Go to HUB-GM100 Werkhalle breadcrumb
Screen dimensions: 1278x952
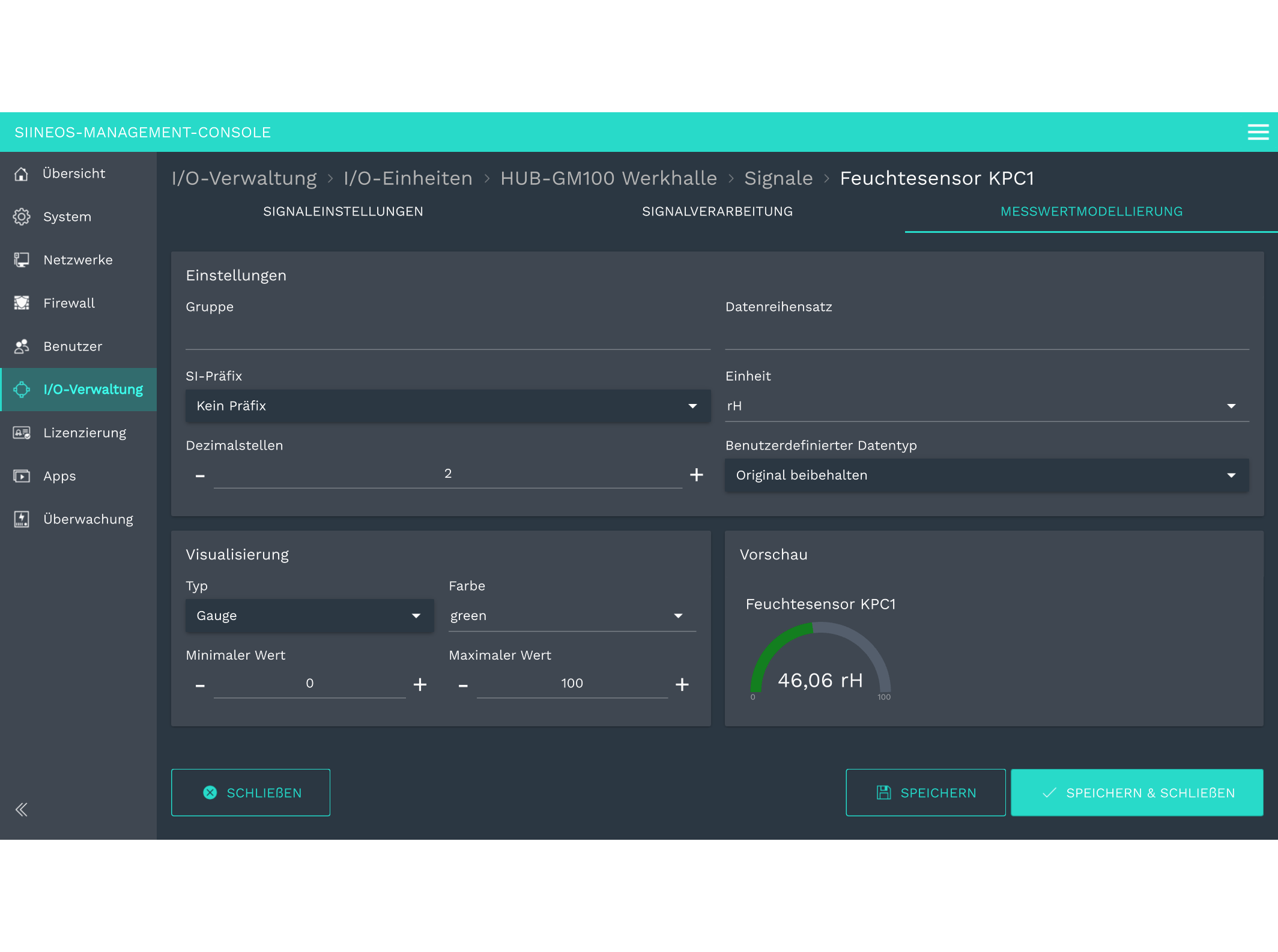[x=608, y=178]
